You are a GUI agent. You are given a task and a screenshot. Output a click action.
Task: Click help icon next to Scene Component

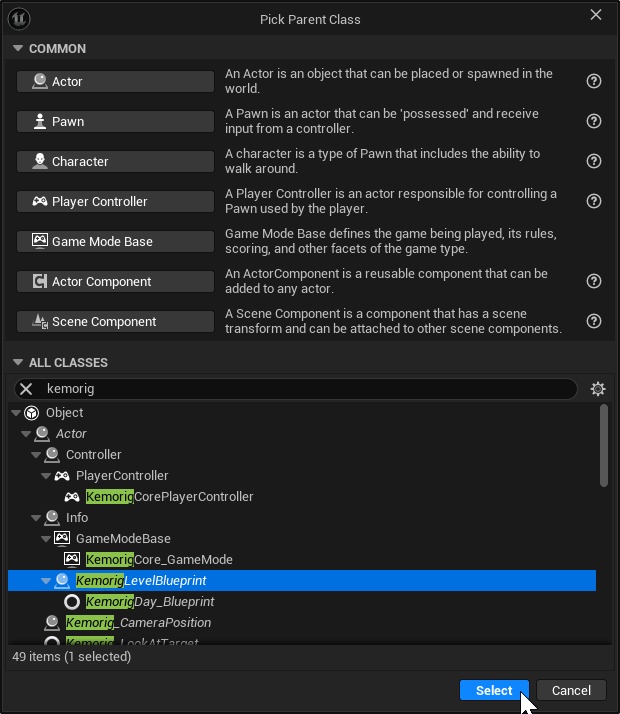click(x=594, y=321)
